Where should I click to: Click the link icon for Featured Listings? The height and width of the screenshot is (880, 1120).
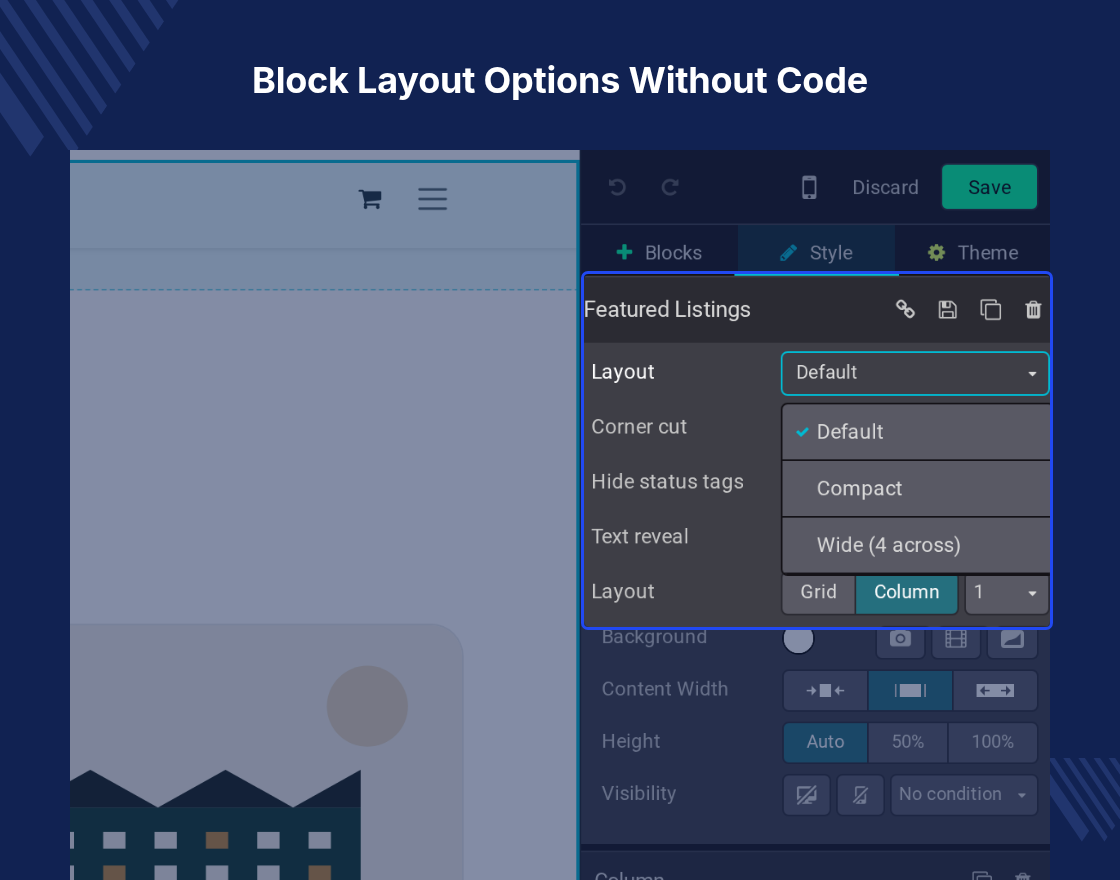(x=905, y=309)
